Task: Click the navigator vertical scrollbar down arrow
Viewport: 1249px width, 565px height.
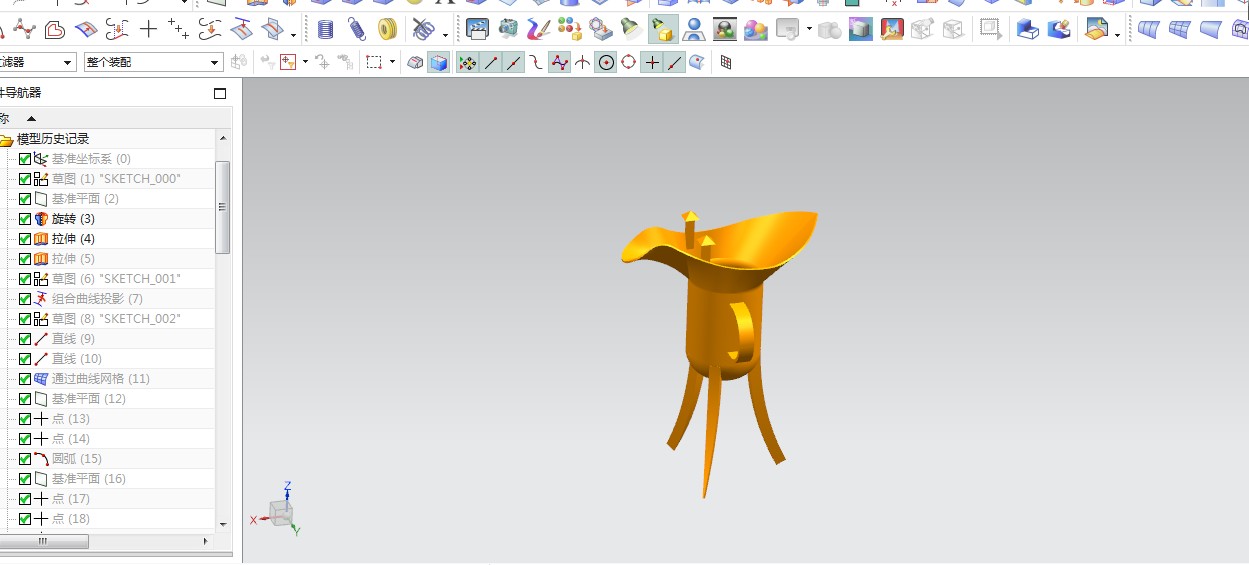Action: (223, 524)
